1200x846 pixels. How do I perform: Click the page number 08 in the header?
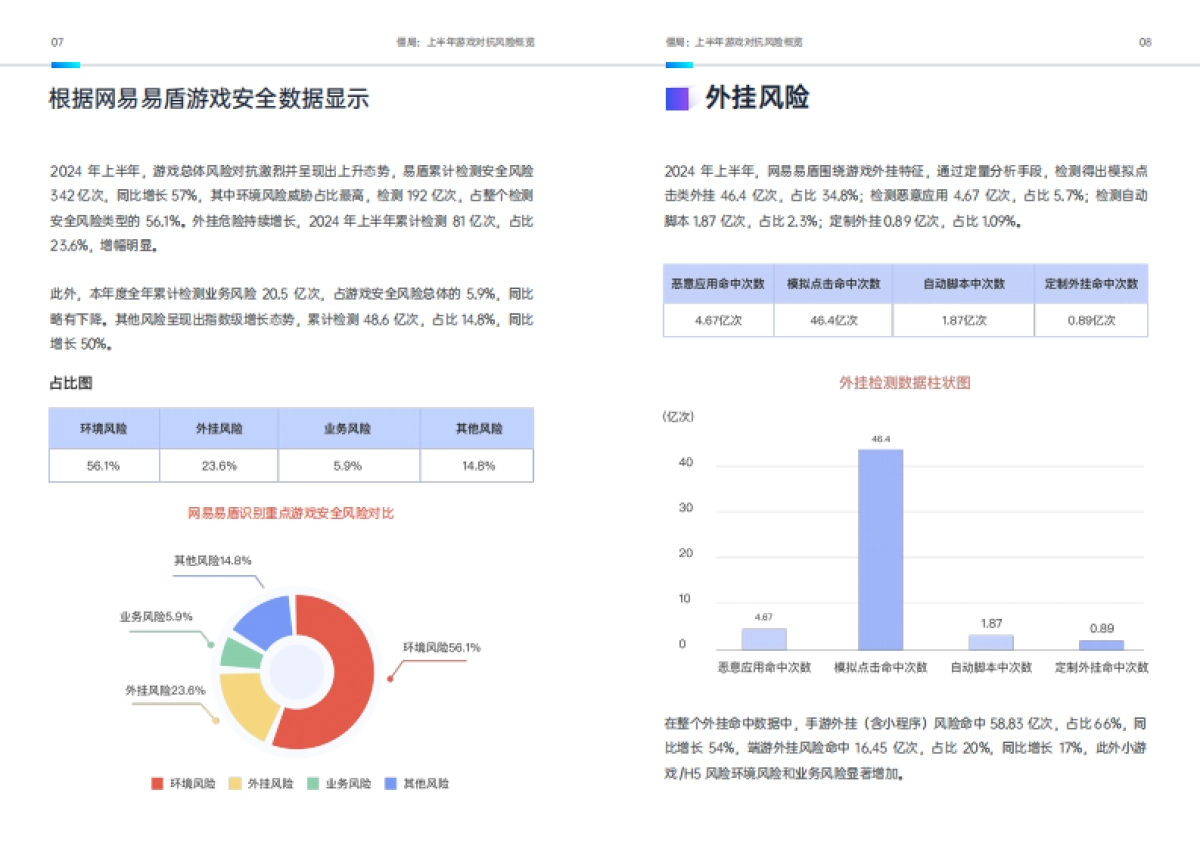pos(1144,42)
